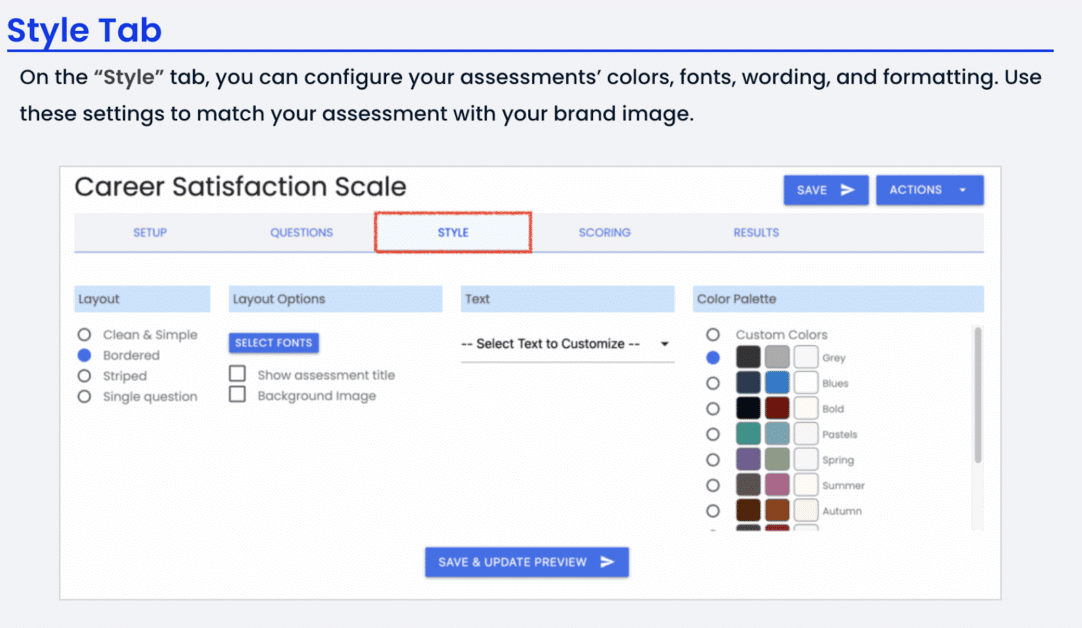The image size is (1082, 628).
Task: Open the Actions dropdown menu
Action: (929, 190)
